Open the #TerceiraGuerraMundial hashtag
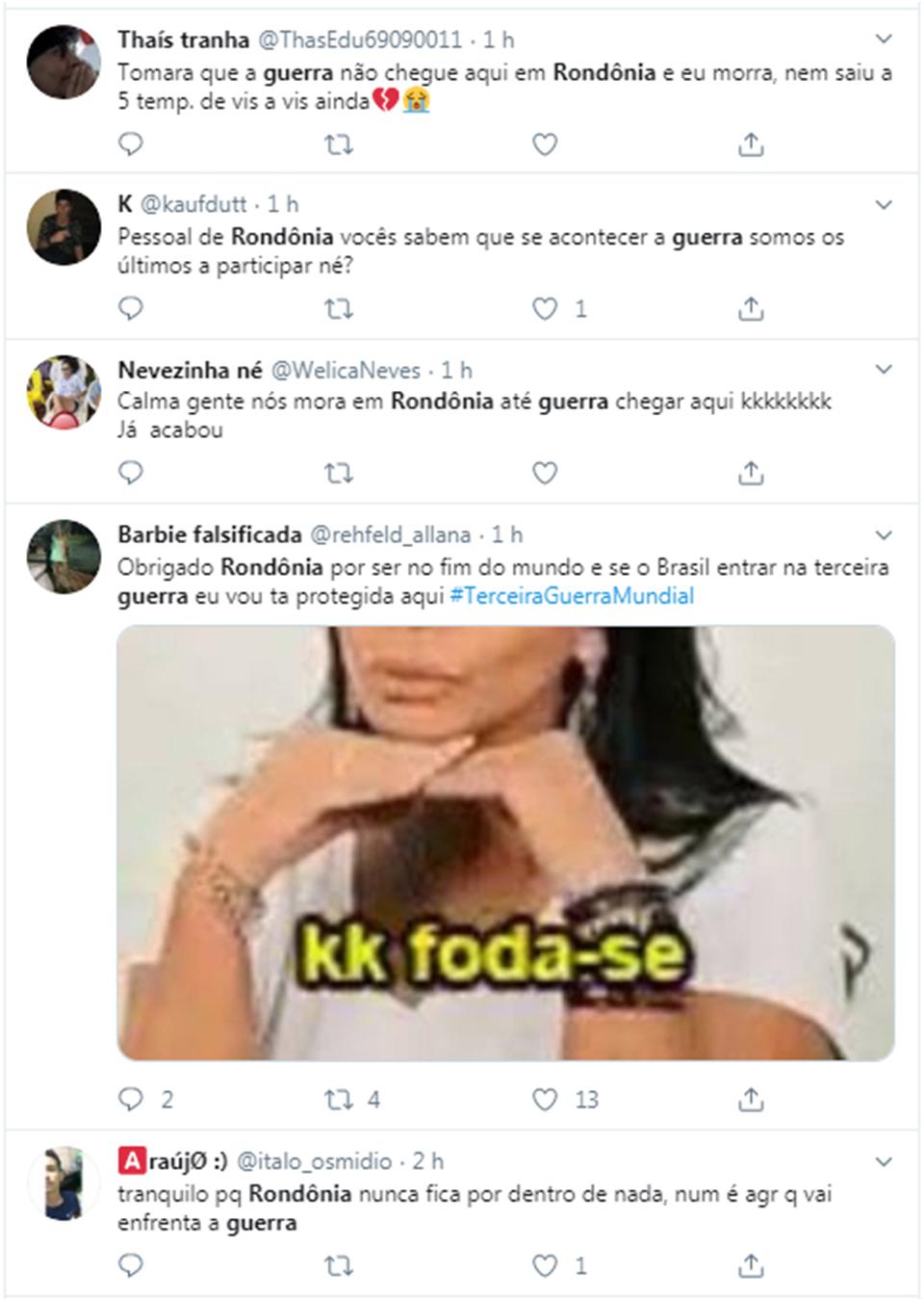Image resolution: width=924 pixels, height=1299 pixels. (x=572, y=596)
